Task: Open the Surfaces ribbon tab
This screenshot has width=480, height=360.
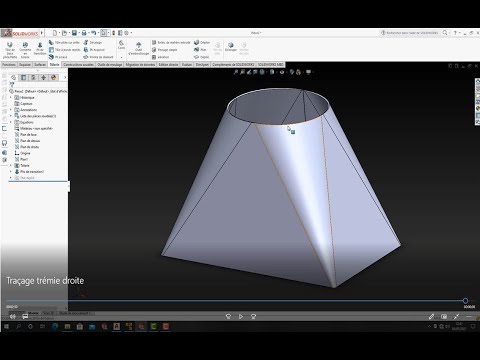Action: pos(40,65)
